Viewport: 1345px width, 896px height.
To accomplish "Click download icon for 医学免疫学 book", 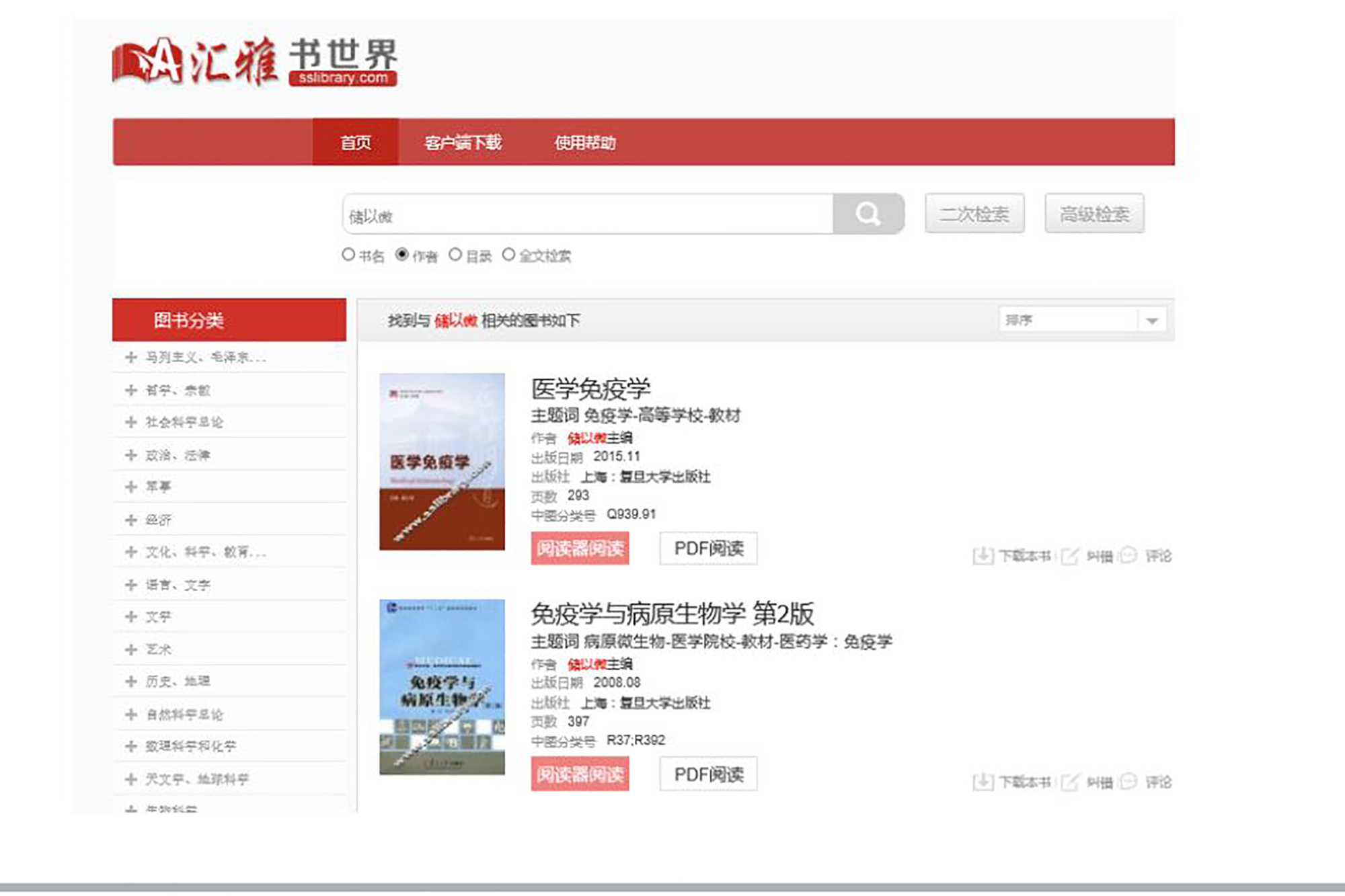I will [x=983, y=556].
